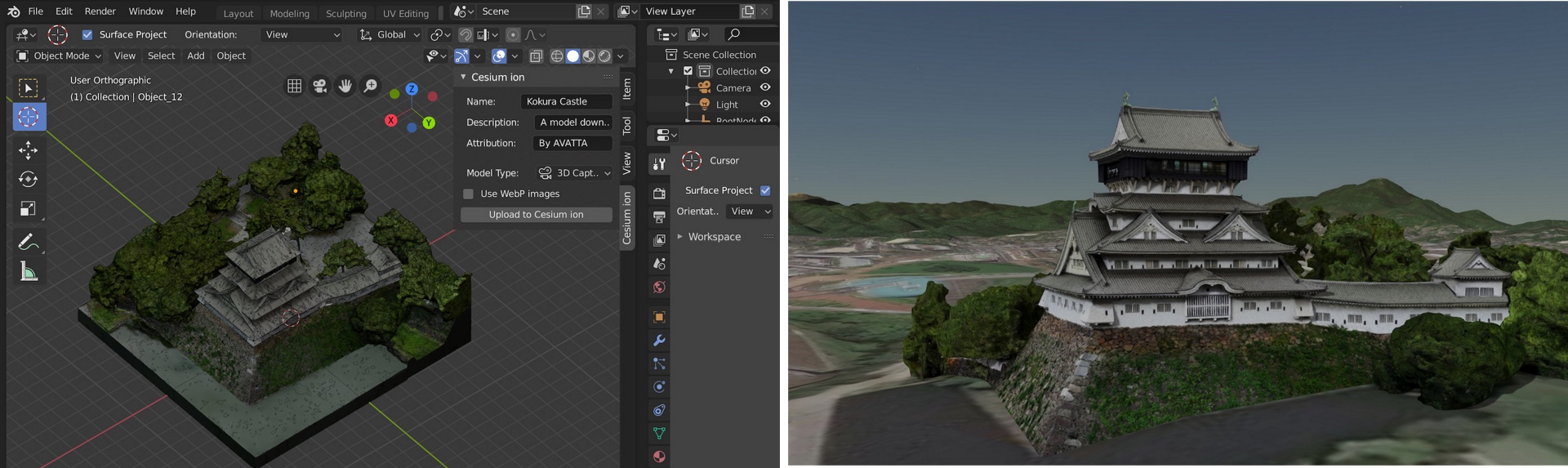
Task: Toggle snapping magnet icon
Action: tap(465, 34)
